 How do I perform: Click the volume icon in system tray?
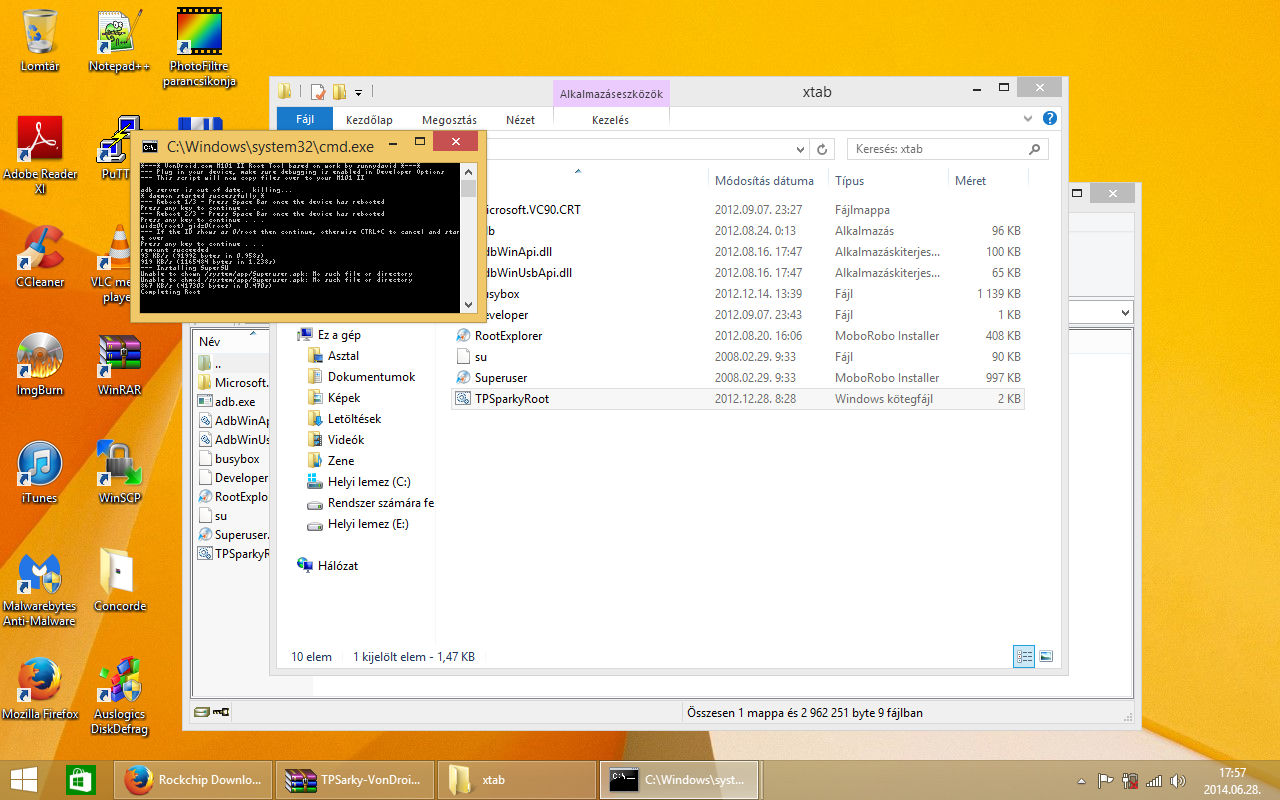[1177, 780]
